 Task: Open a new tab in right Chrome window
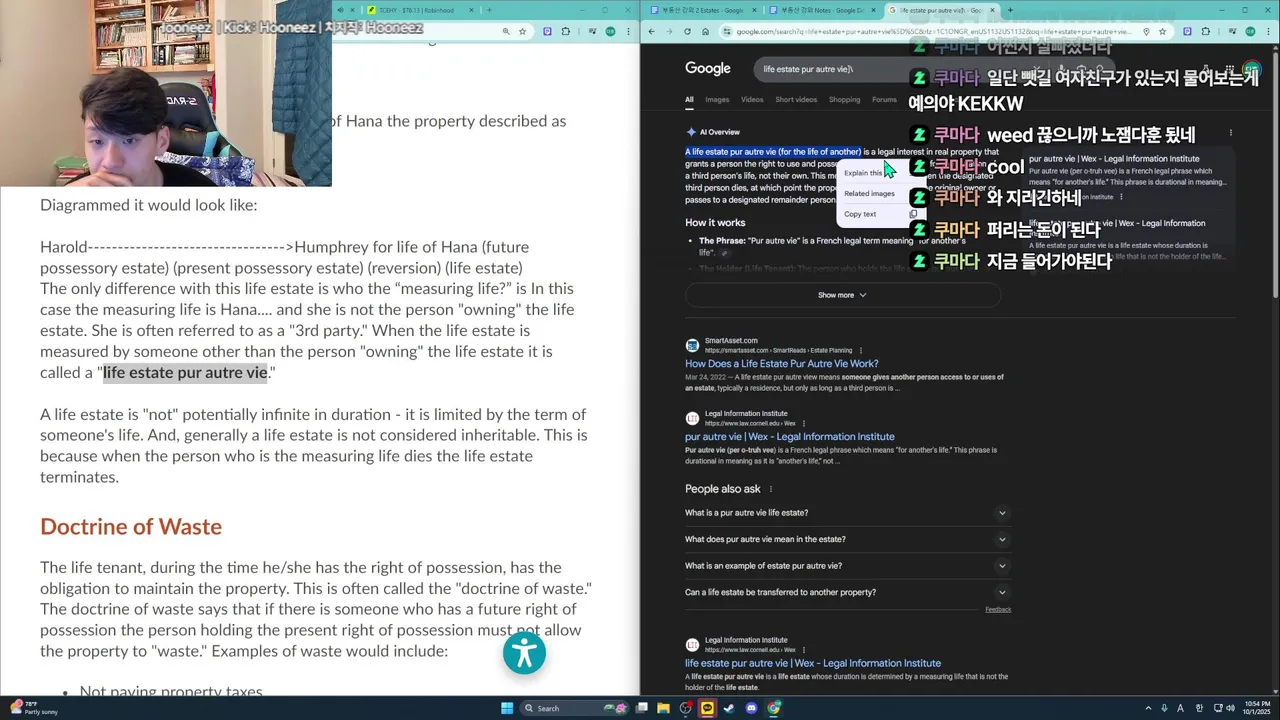coord(1010,10)
